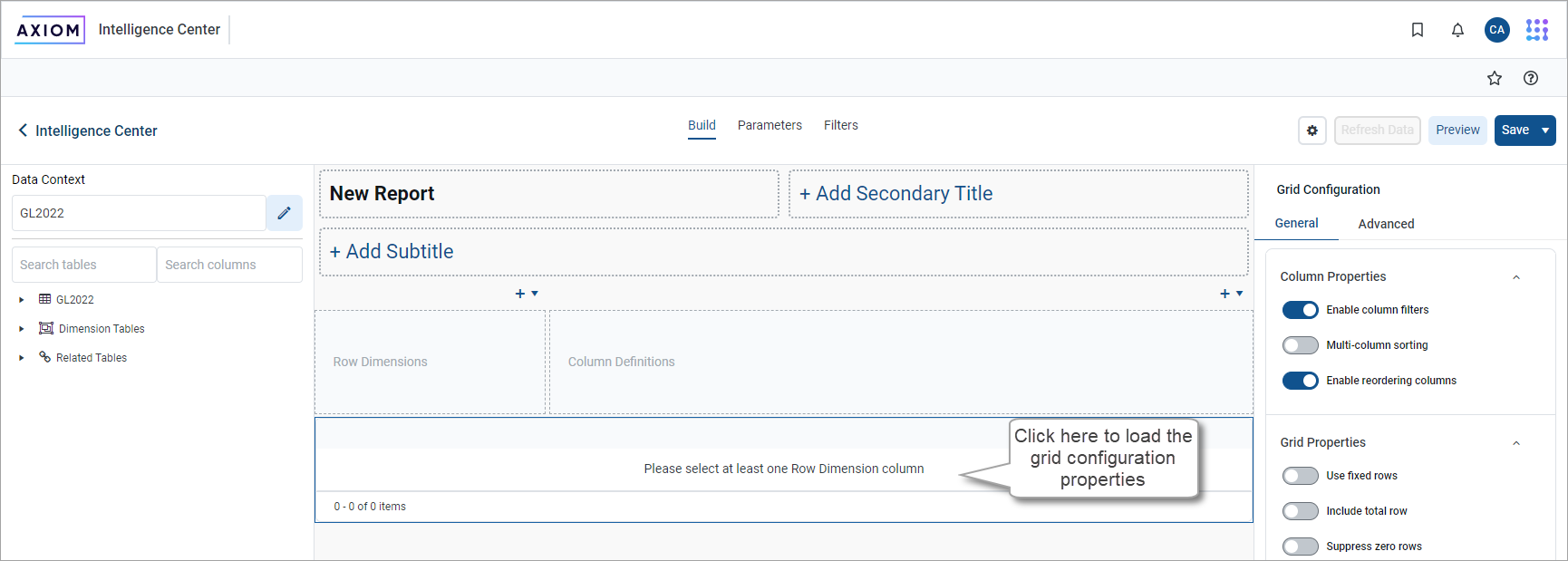Open the Advanced grid configuration tab

pos(1386,224)
